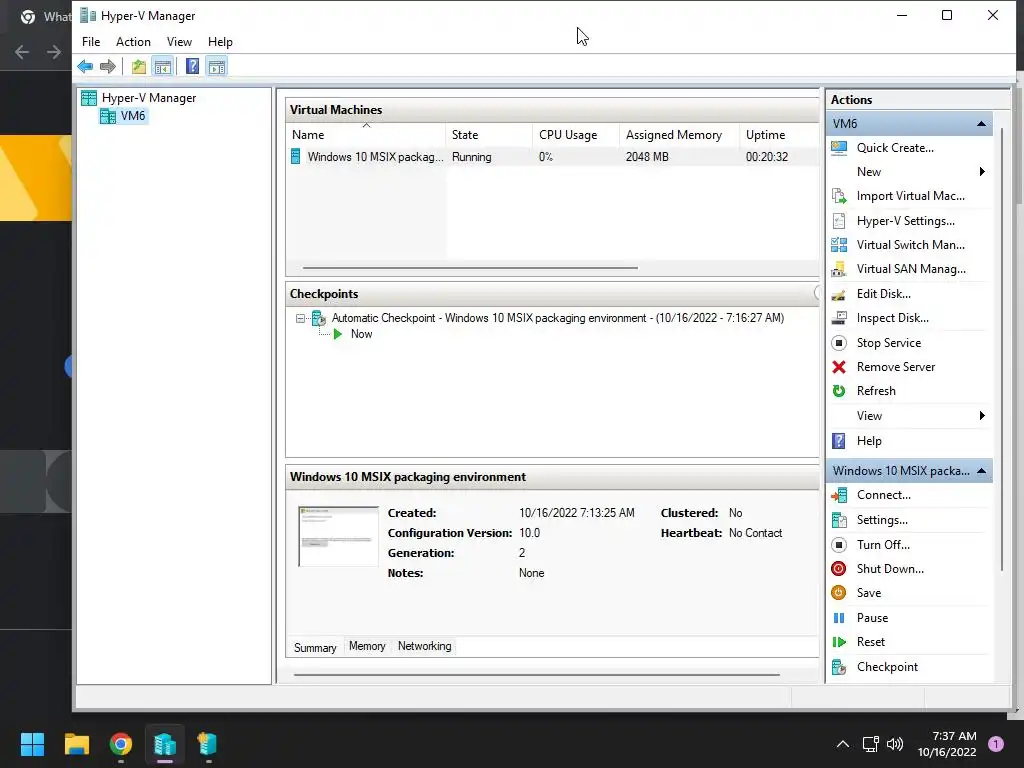The image size is (1024, 768).
Task: Select VM6 server in the tree
Action: point(133,116)
